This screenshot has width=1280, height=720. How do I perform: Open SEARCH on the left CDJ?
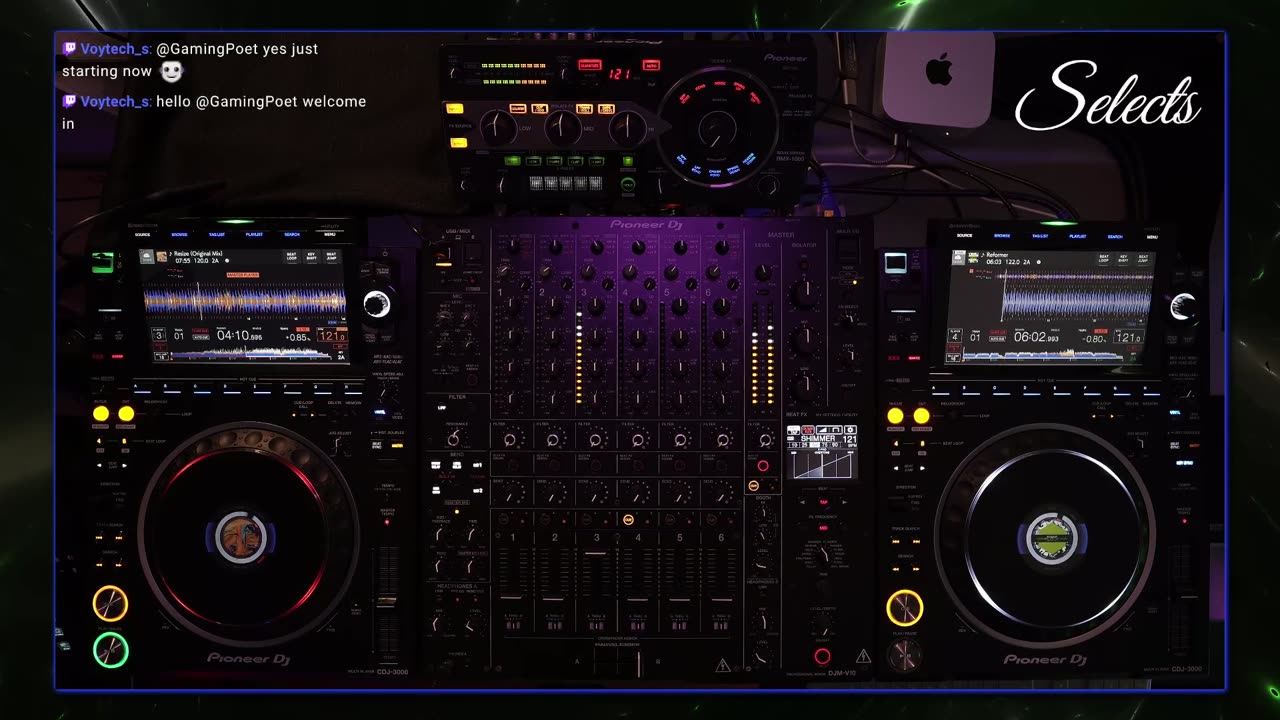(x=292, y=234)
